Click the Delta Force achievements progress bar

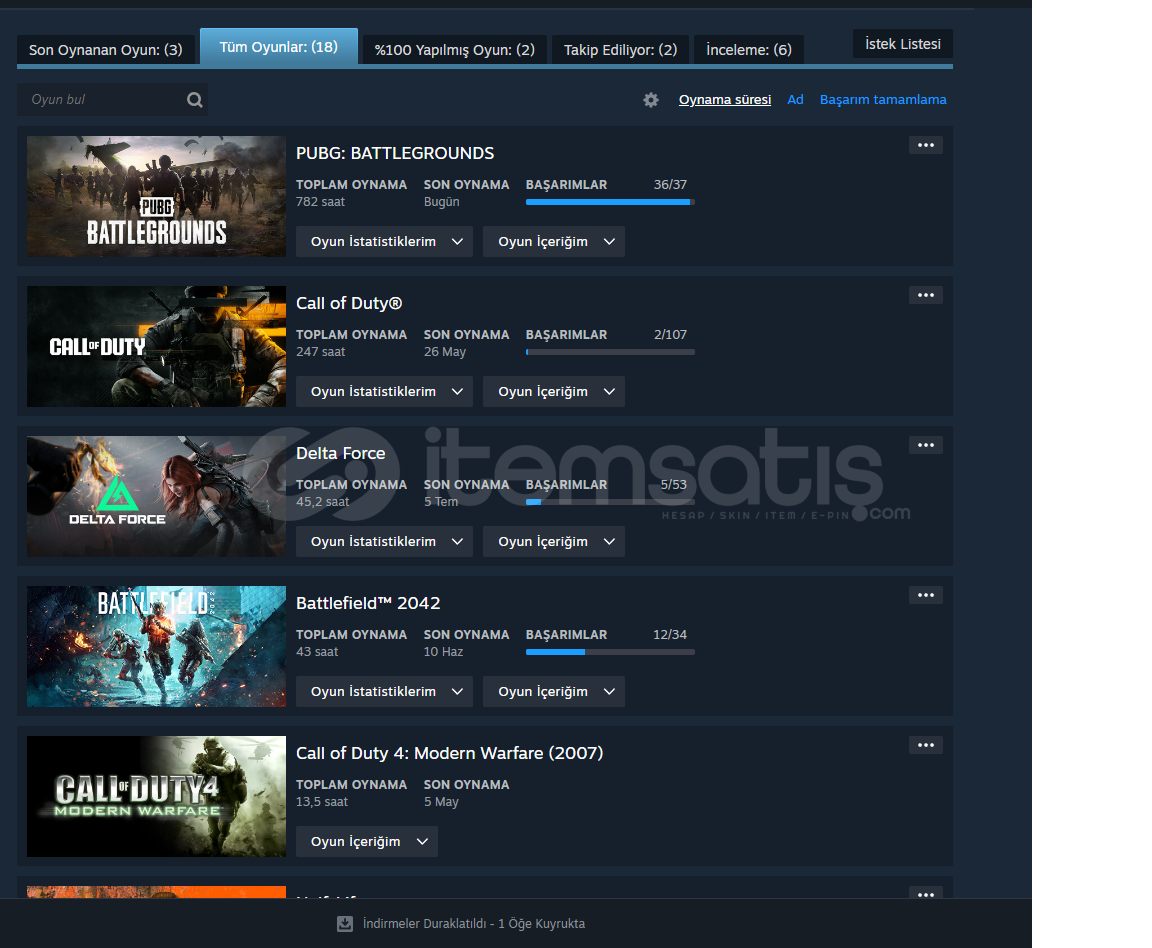coord(611,502)
